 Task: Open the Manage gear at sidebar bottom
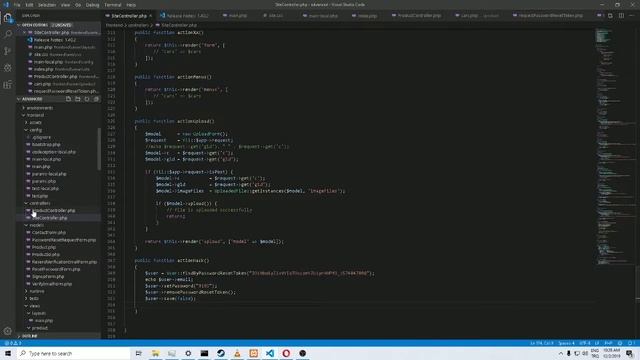(x=8, y=331)
